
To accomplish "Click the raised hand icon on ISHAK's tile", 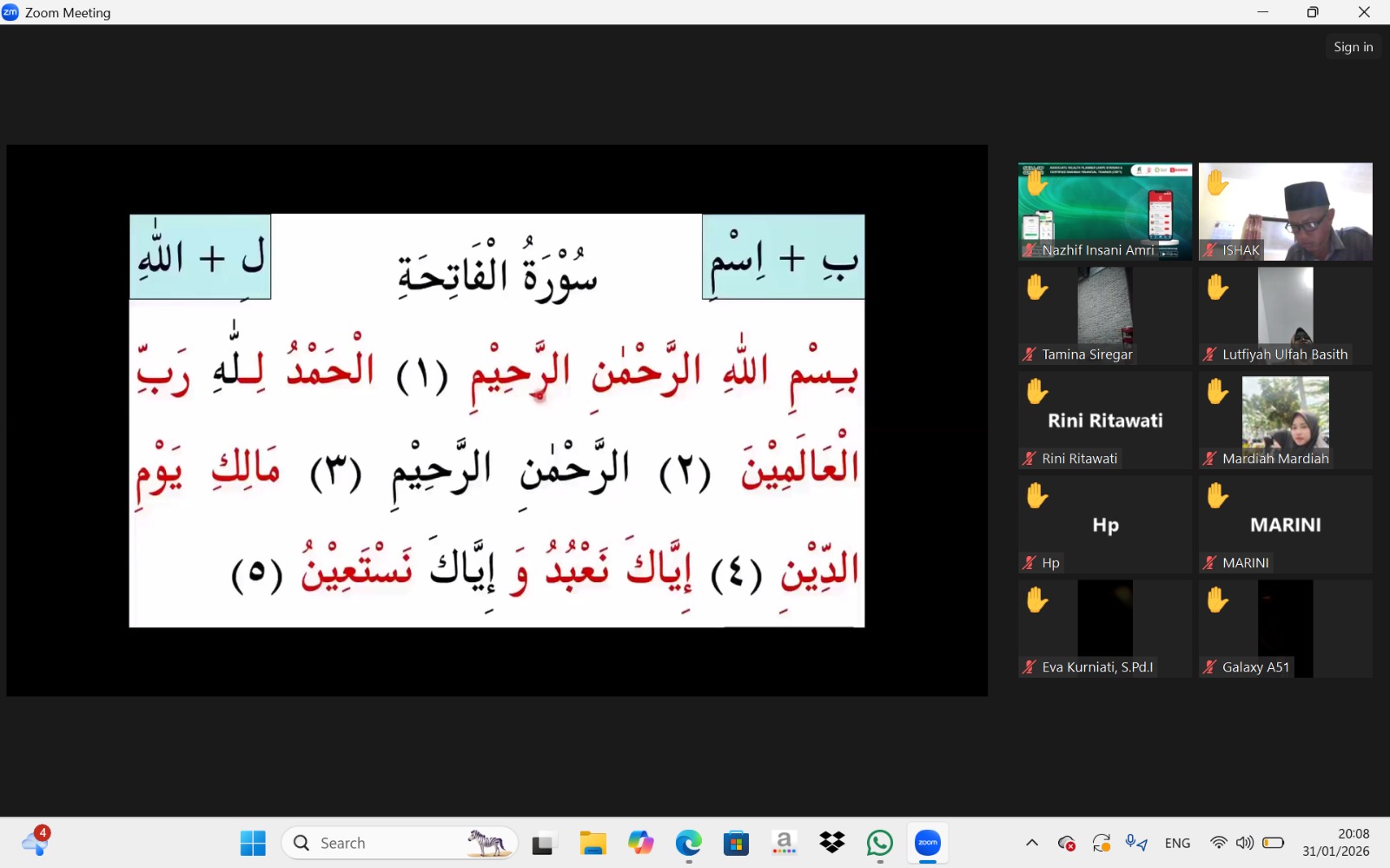I will click(x=1217, y=183).
